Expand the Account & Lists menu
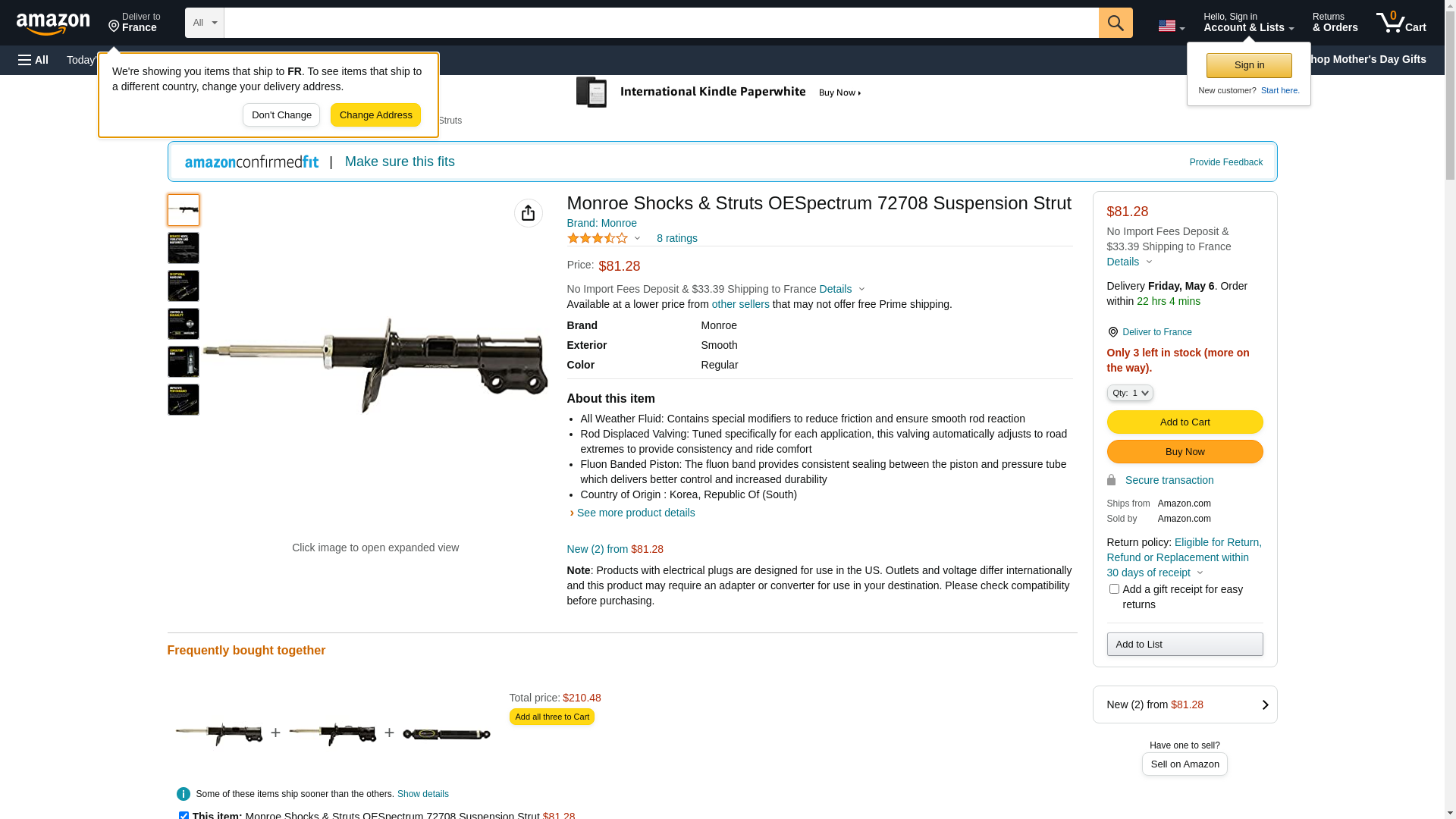The width and height of the screenshot is (1456, 819). click(x=1248, y=23)
